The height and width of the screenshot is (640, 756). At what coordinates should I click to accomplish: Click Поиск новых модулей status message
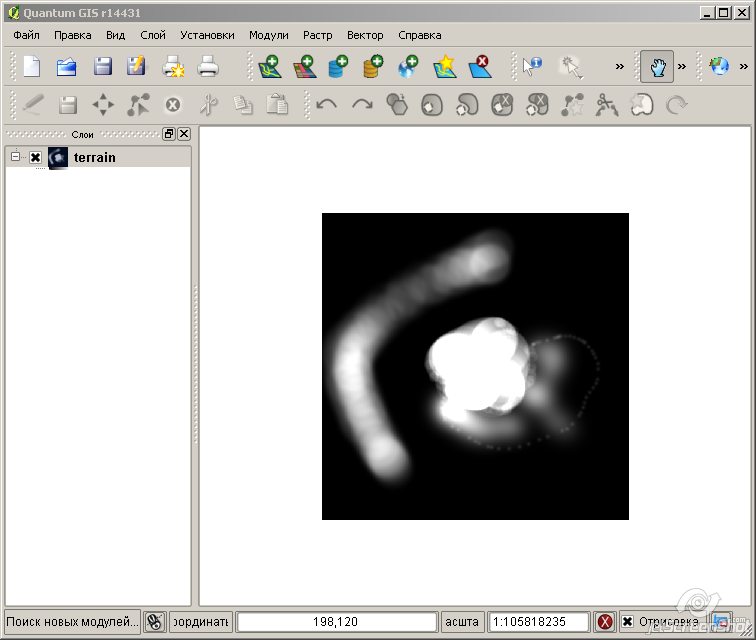pyautogui.click(x=72, y=622)
